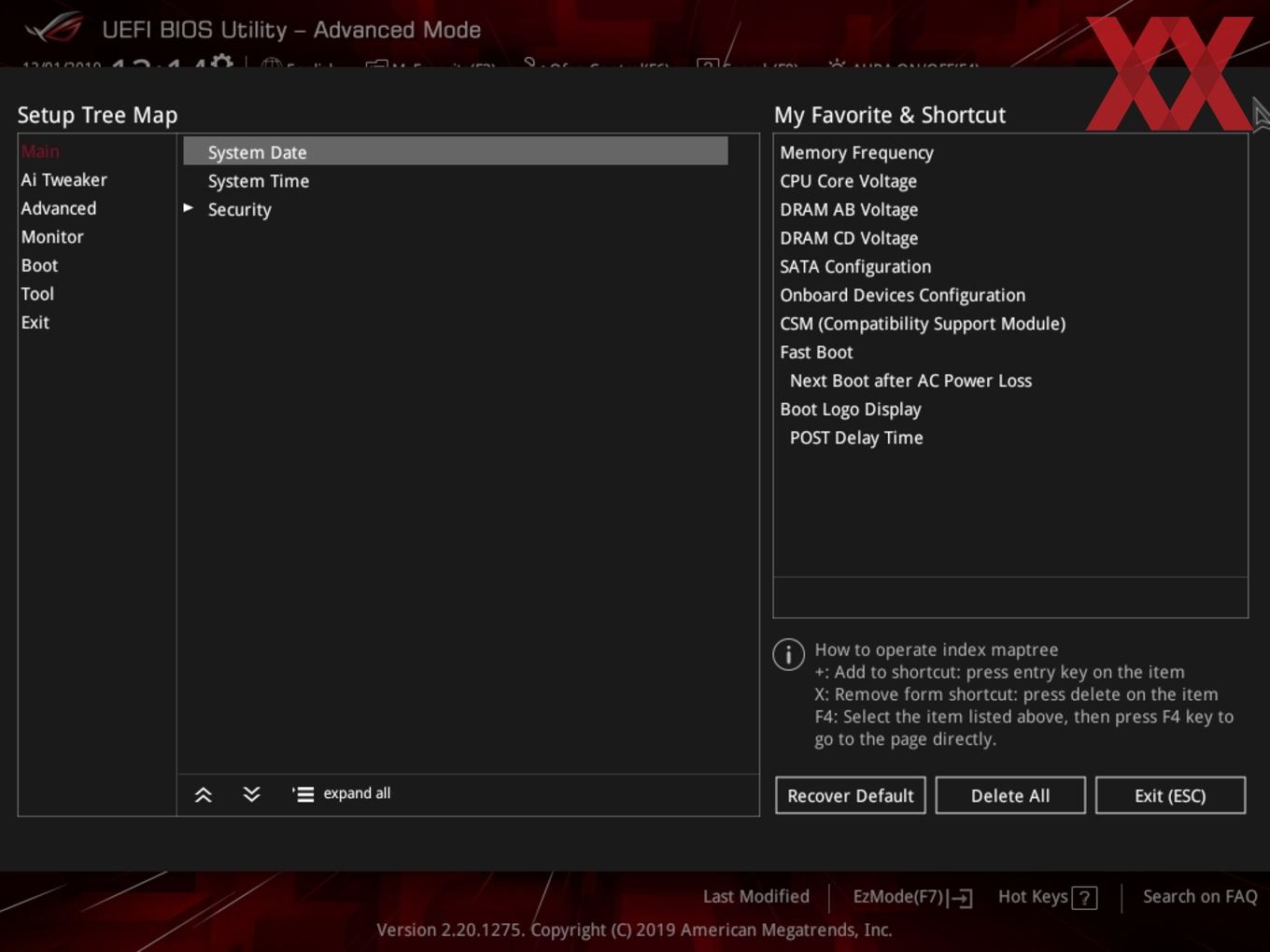Image resolution: width=1270 pixels, height=952 pixels.
Task: Open the Boot section in tree map
Action: pos(39,265)
